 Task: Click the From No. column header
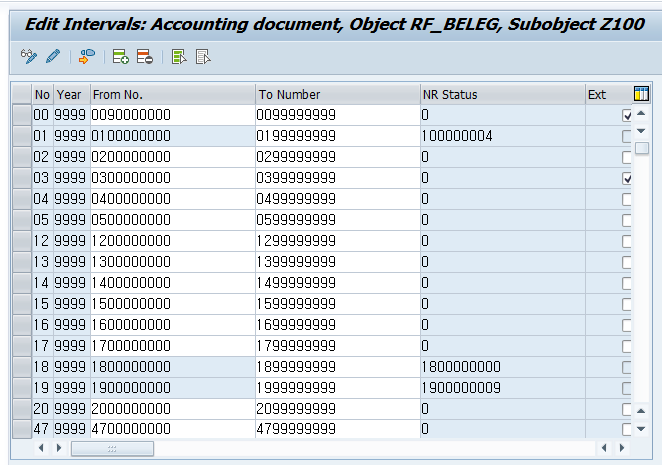tap(173, 94)
